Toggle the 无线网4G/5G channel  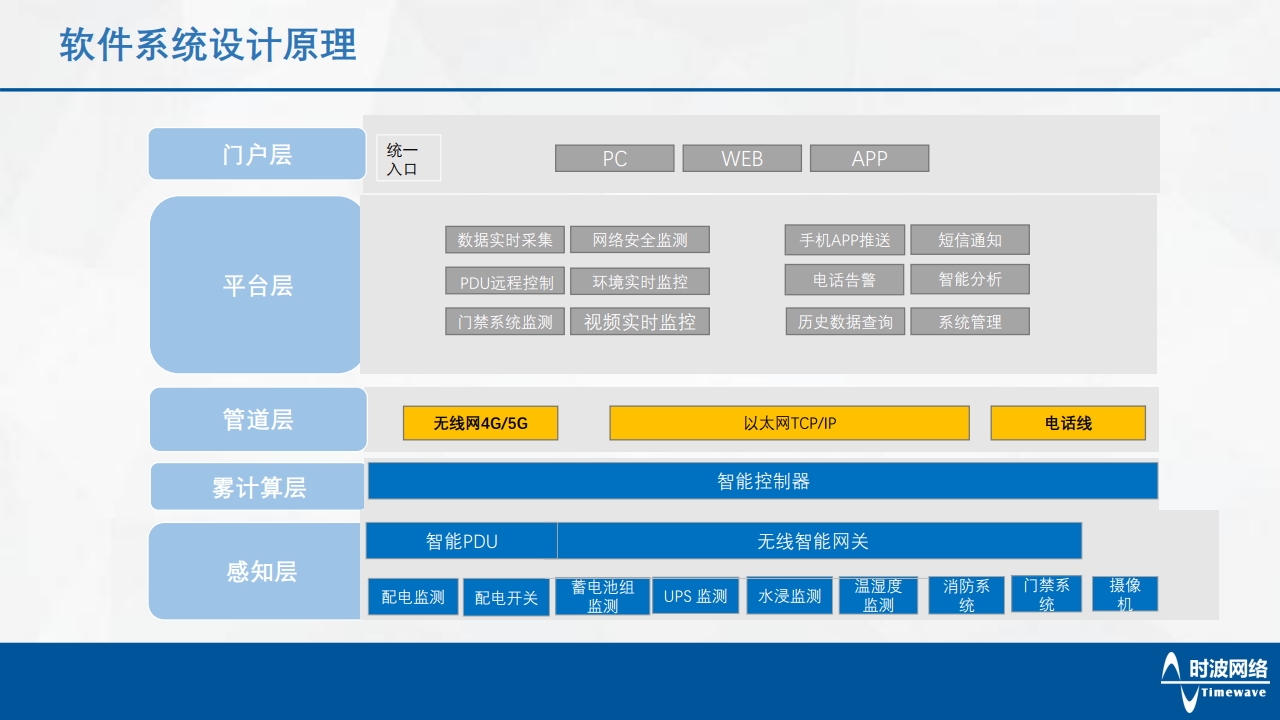pos(480,423)
